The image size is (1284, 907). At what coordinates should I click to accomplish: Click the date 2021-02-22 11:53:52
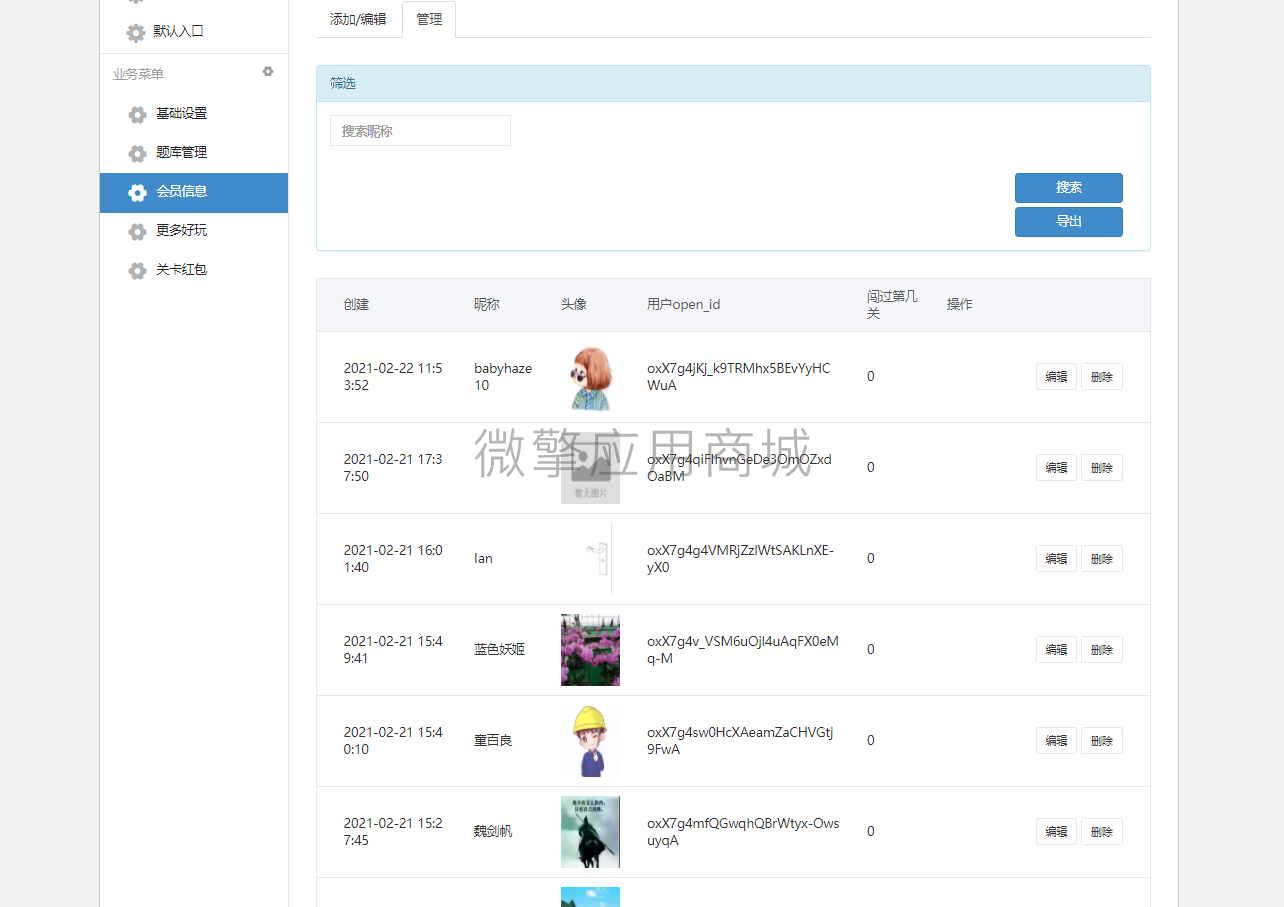pos(393,377)
